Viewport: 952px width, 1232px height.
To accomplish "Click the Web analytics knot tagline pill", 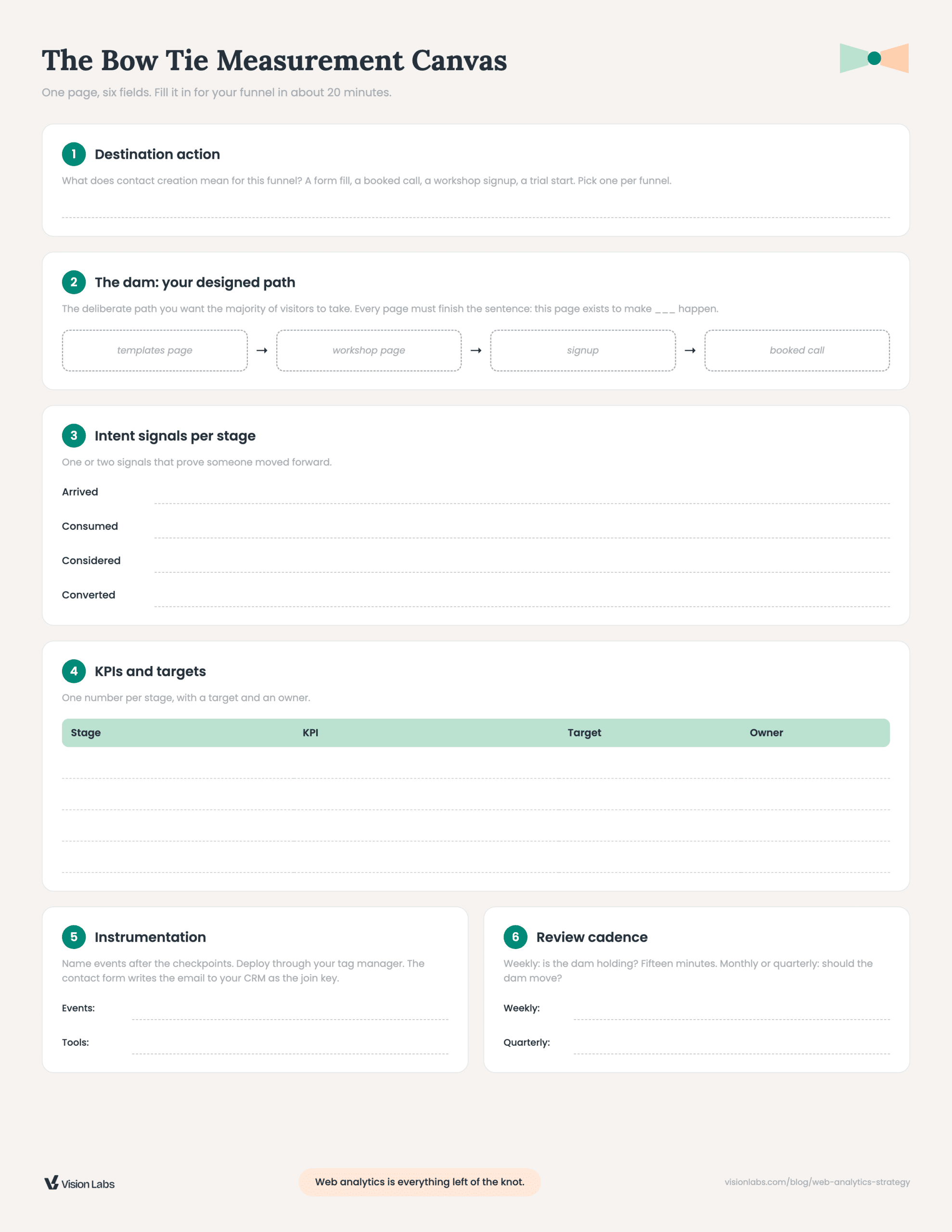I will coord(419,1182).
